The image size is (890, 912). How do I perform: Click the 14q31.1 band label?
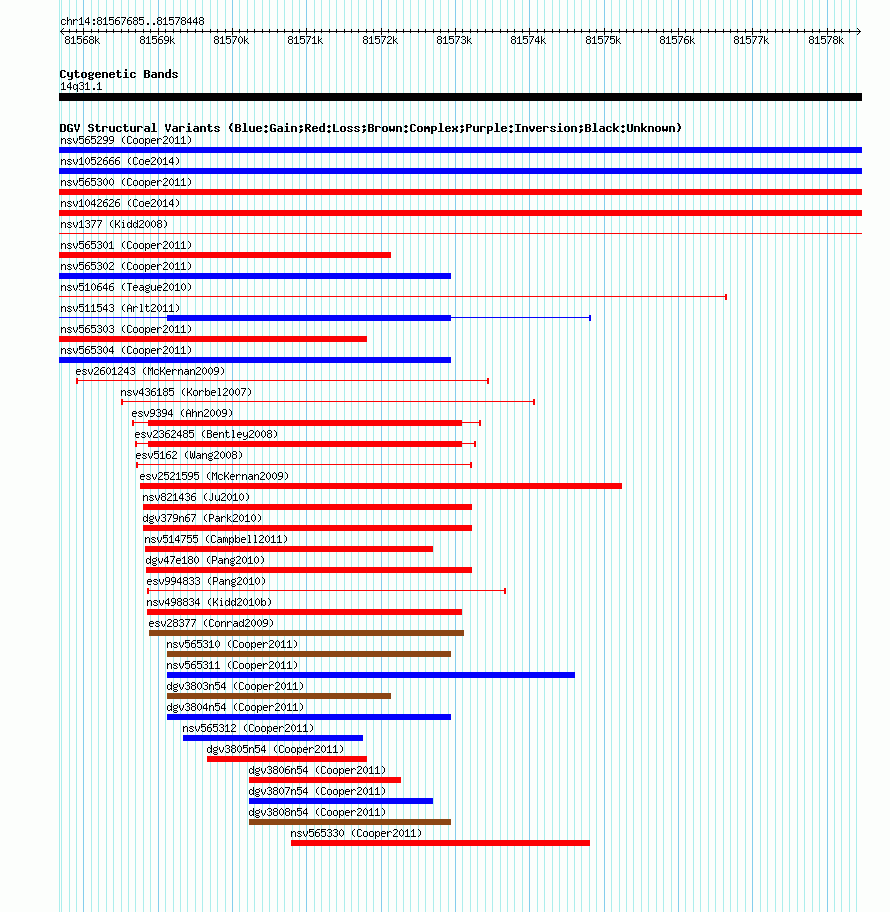[x=81, y=86]
